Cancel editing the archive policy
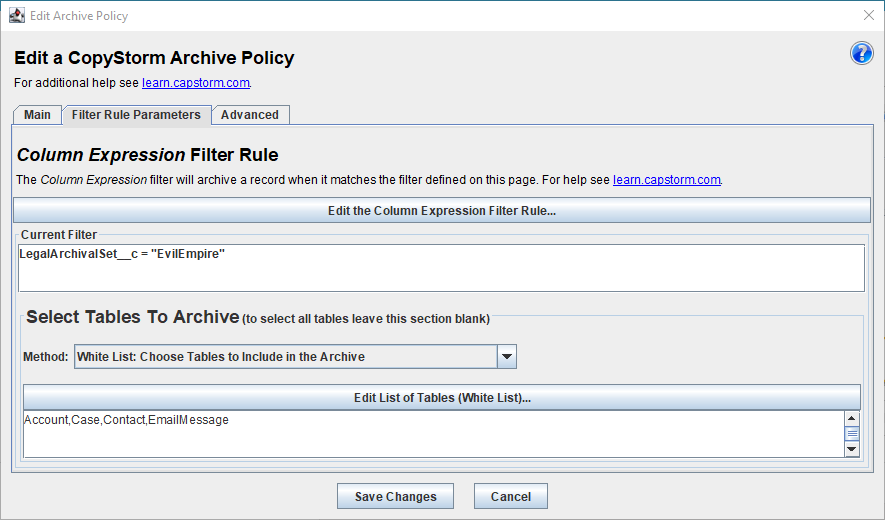885x520 pixels. [511, 496]
